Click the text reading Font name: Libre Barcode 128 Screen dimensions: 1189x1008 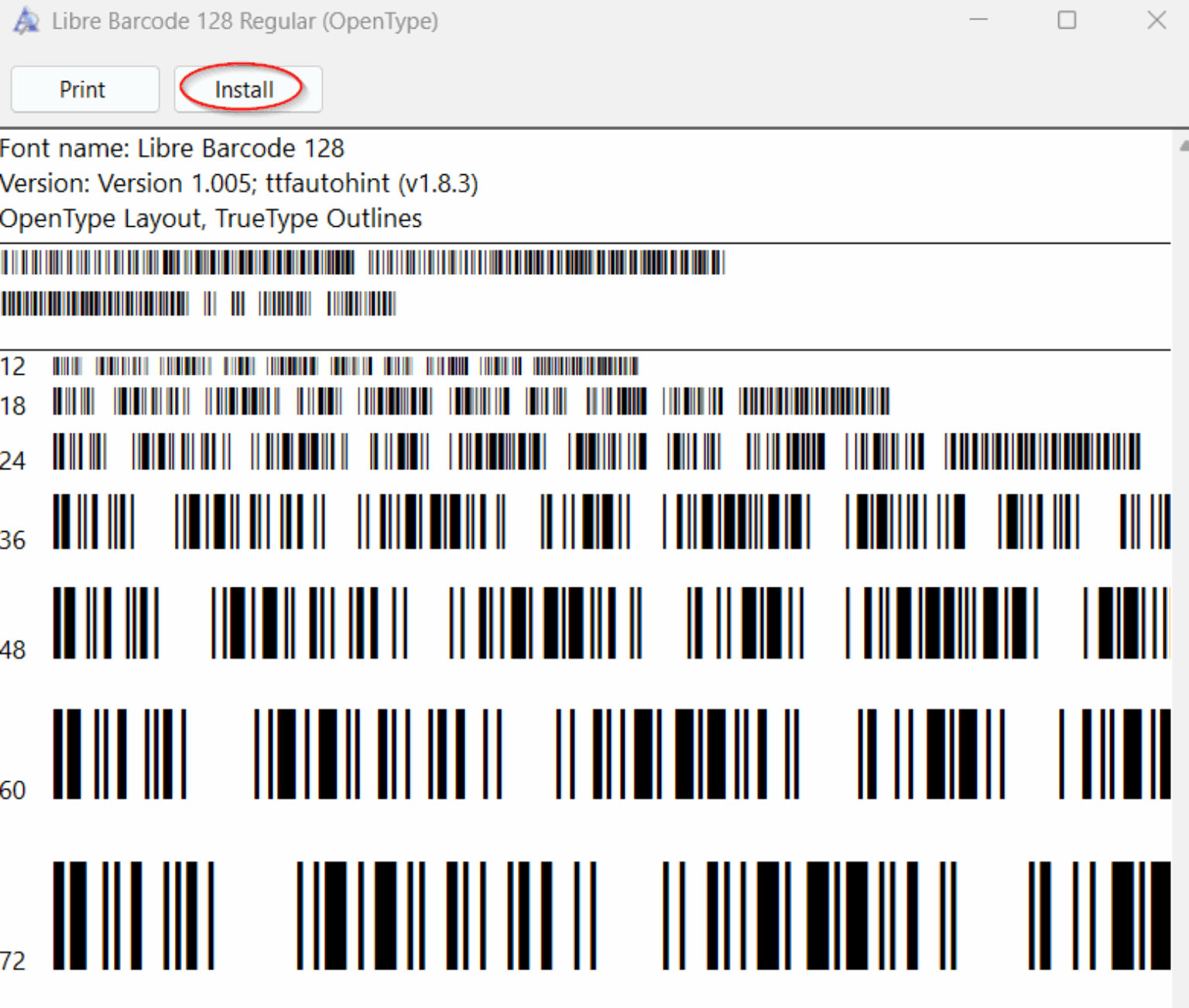(x=172, y=148)
